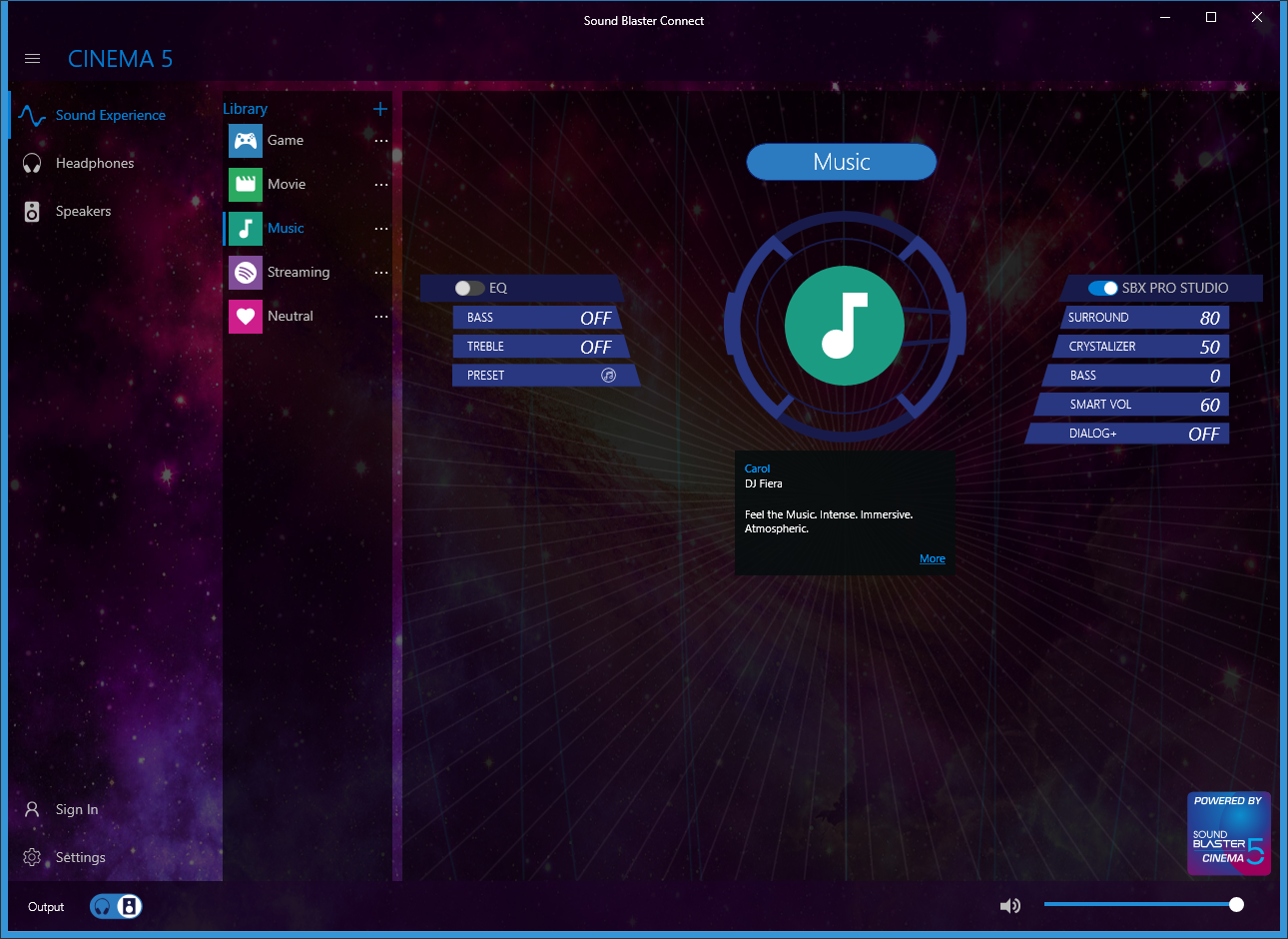Click the Streaming profile icon
The height and width of the screenshot is (939, 1288).
[246, 273]
